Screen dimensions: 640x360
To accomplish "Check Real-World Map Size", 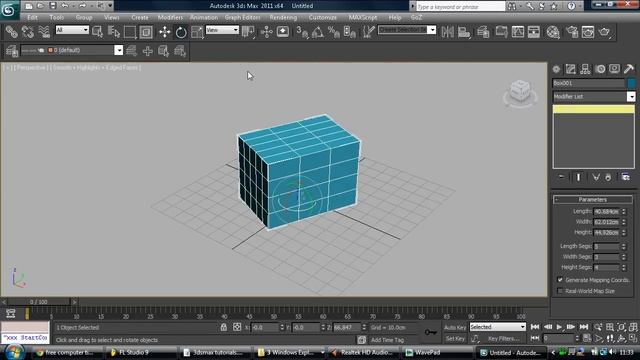I will 560,291.
